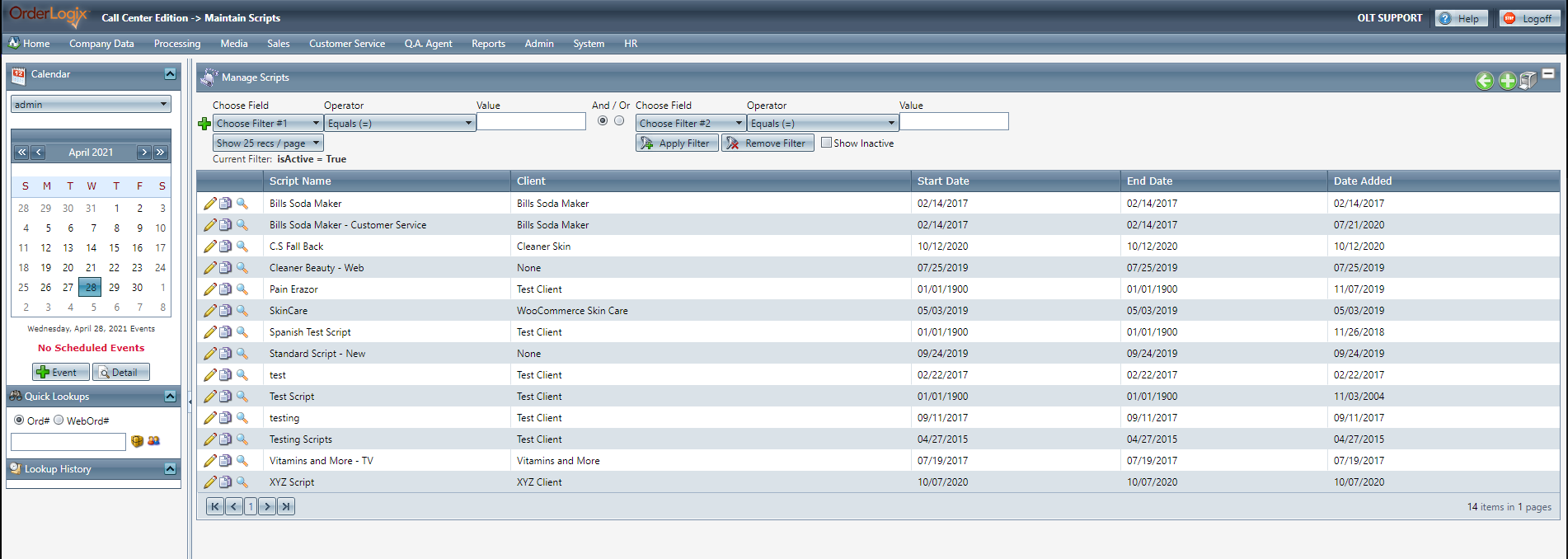Open the Home menu
Screen dimensions: 1568x559
point(30,44)
